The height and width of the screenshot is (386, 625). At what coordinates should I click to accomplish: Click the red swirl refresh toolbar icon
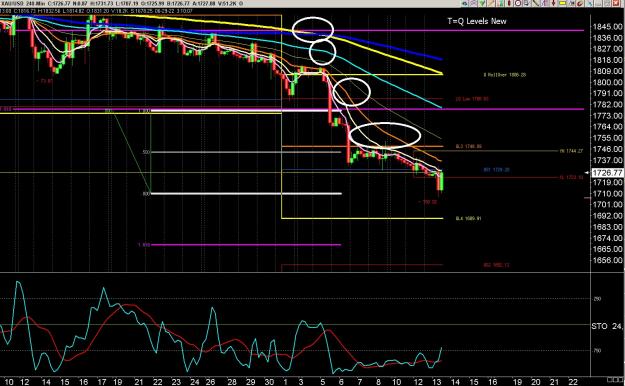point(580,3)
